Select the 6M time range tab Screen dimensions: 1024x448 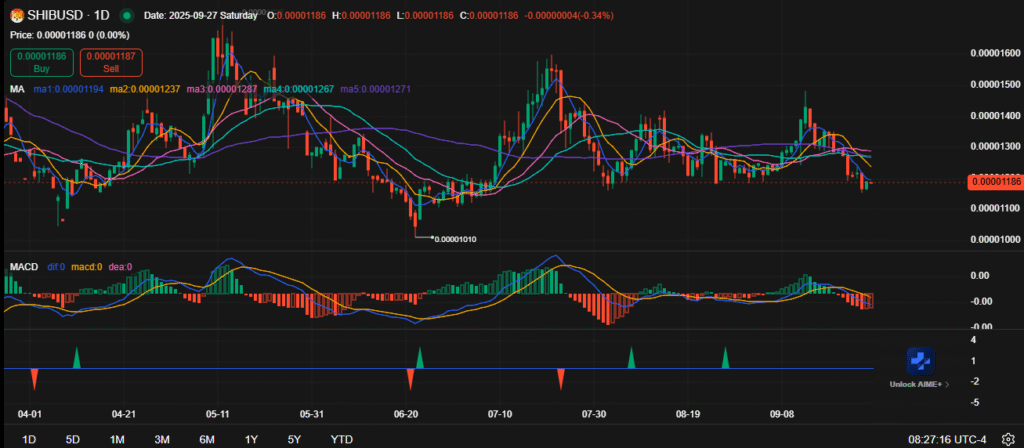coord(207,440)
